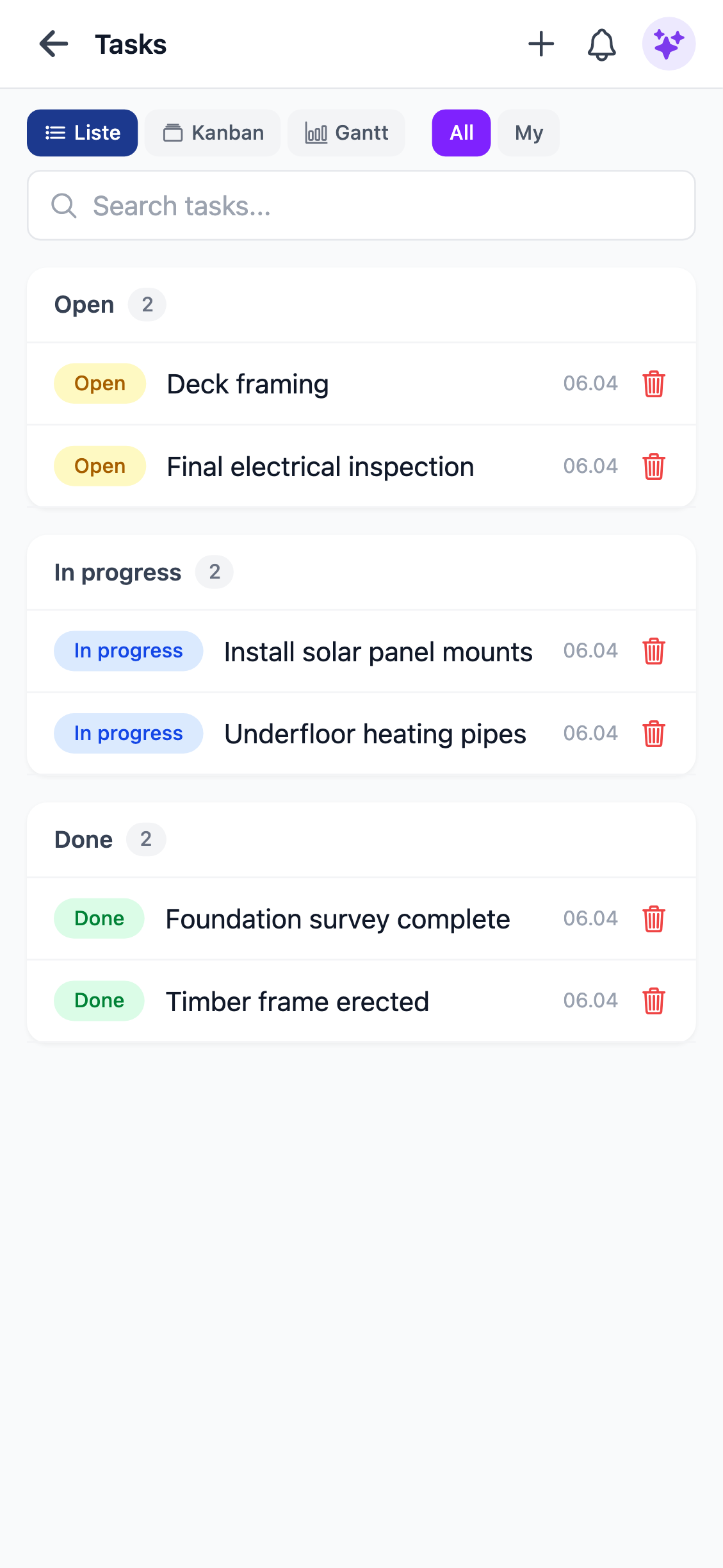
Task: Delete the Timber frame erected task
Action: coord(653,1001)
